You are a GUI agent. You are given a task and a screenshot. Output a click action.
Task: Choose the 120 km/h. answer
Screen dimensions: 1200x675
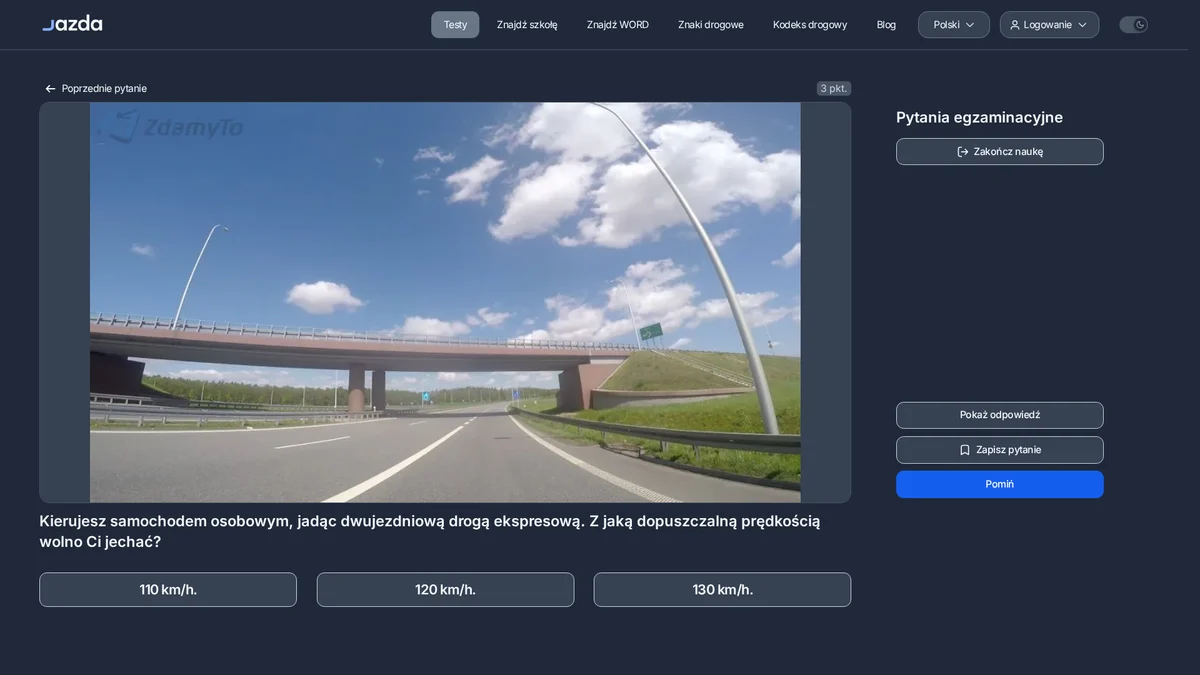click(445, 590)
